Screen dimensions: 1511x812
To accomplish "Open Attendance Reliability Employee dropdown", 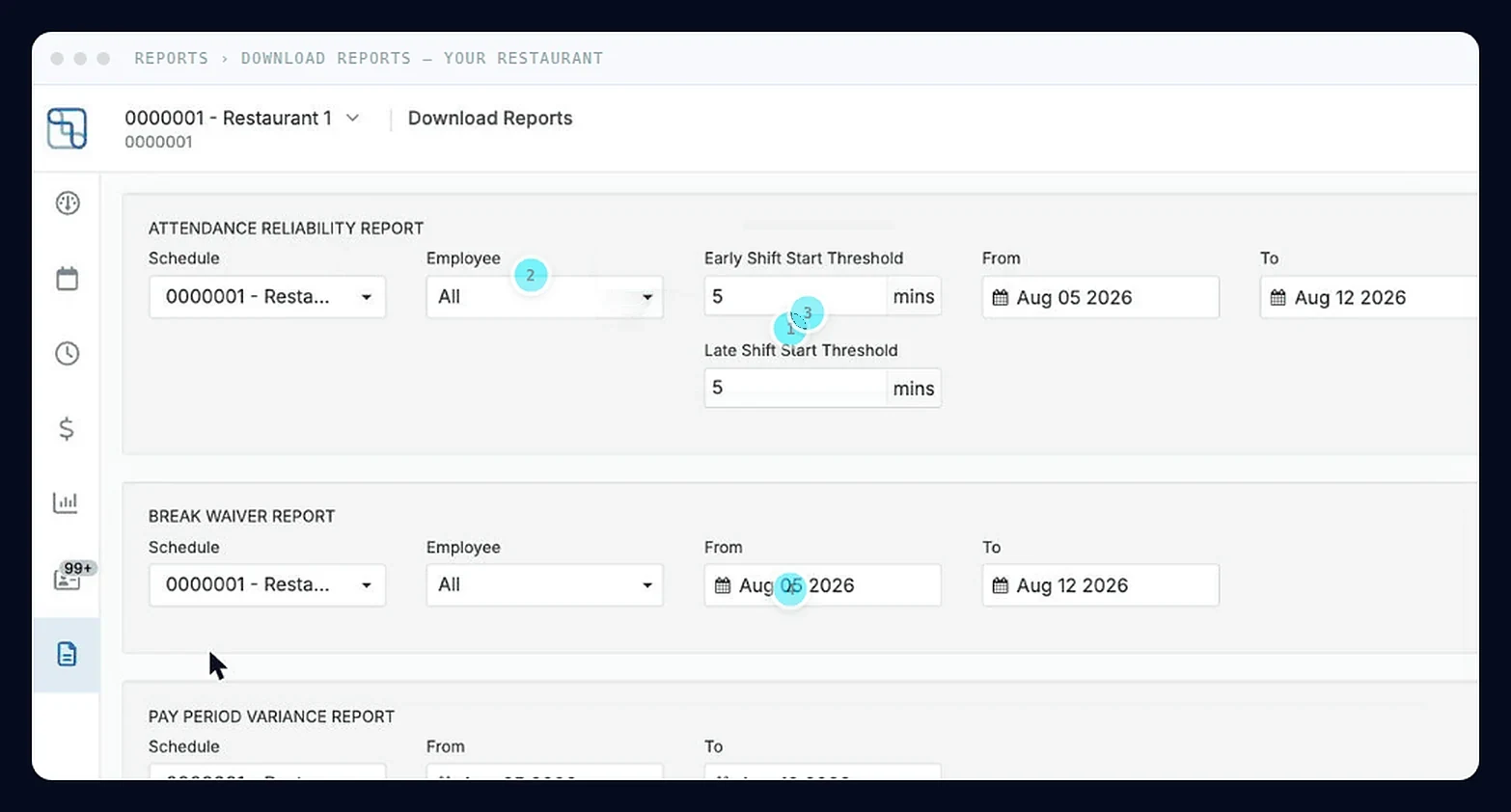I will (545, 297).
